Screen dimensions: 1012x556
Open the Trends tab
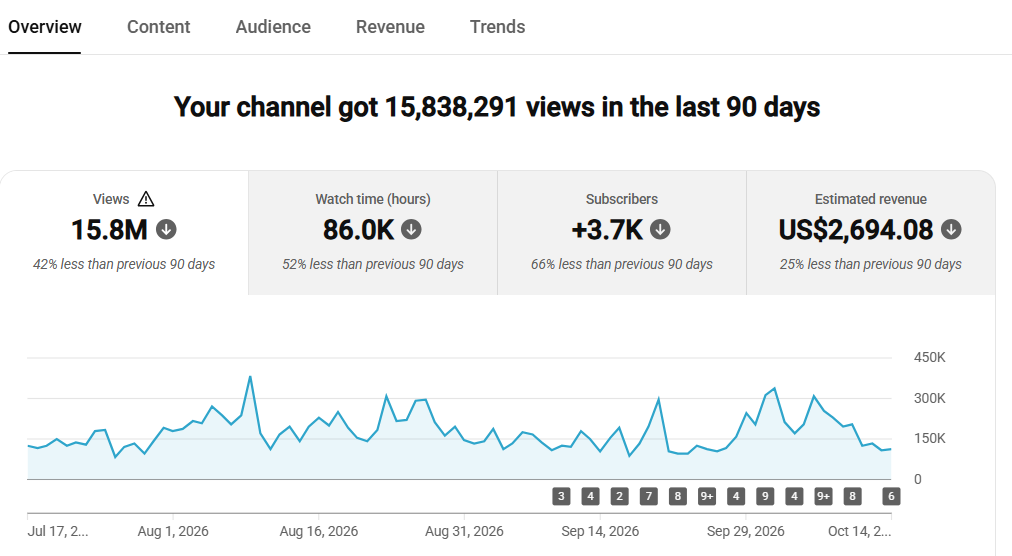coord(497,27)
